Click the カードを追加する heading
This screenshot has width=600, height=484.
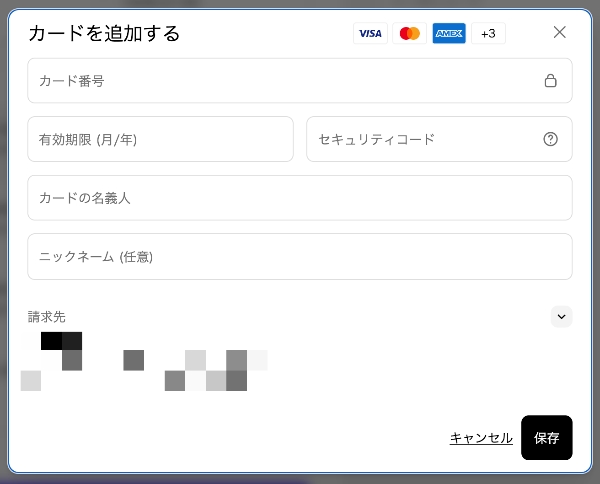(104, 33)
